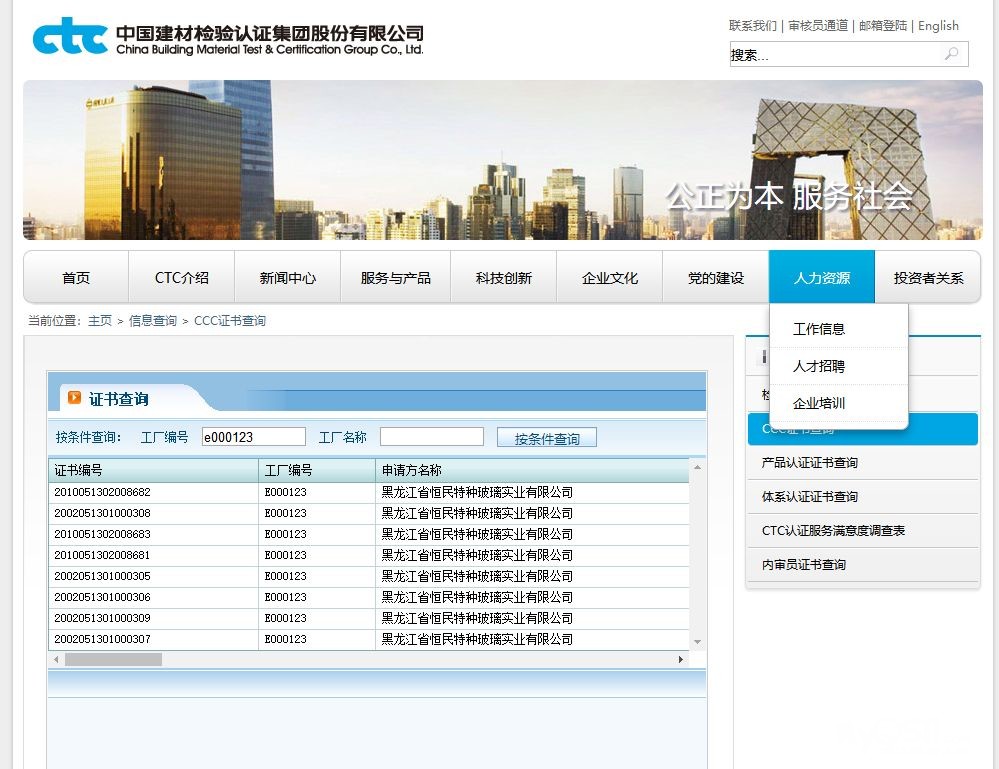
Task: Go to the 新闻中心 navigation tab
Action: pos(287,278)
